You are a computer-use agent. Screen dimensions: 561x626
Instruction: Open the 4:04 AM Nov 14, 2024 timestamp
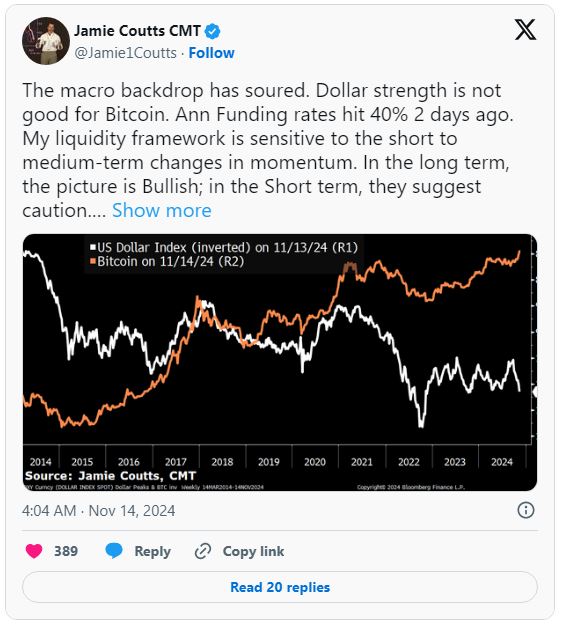99,511
